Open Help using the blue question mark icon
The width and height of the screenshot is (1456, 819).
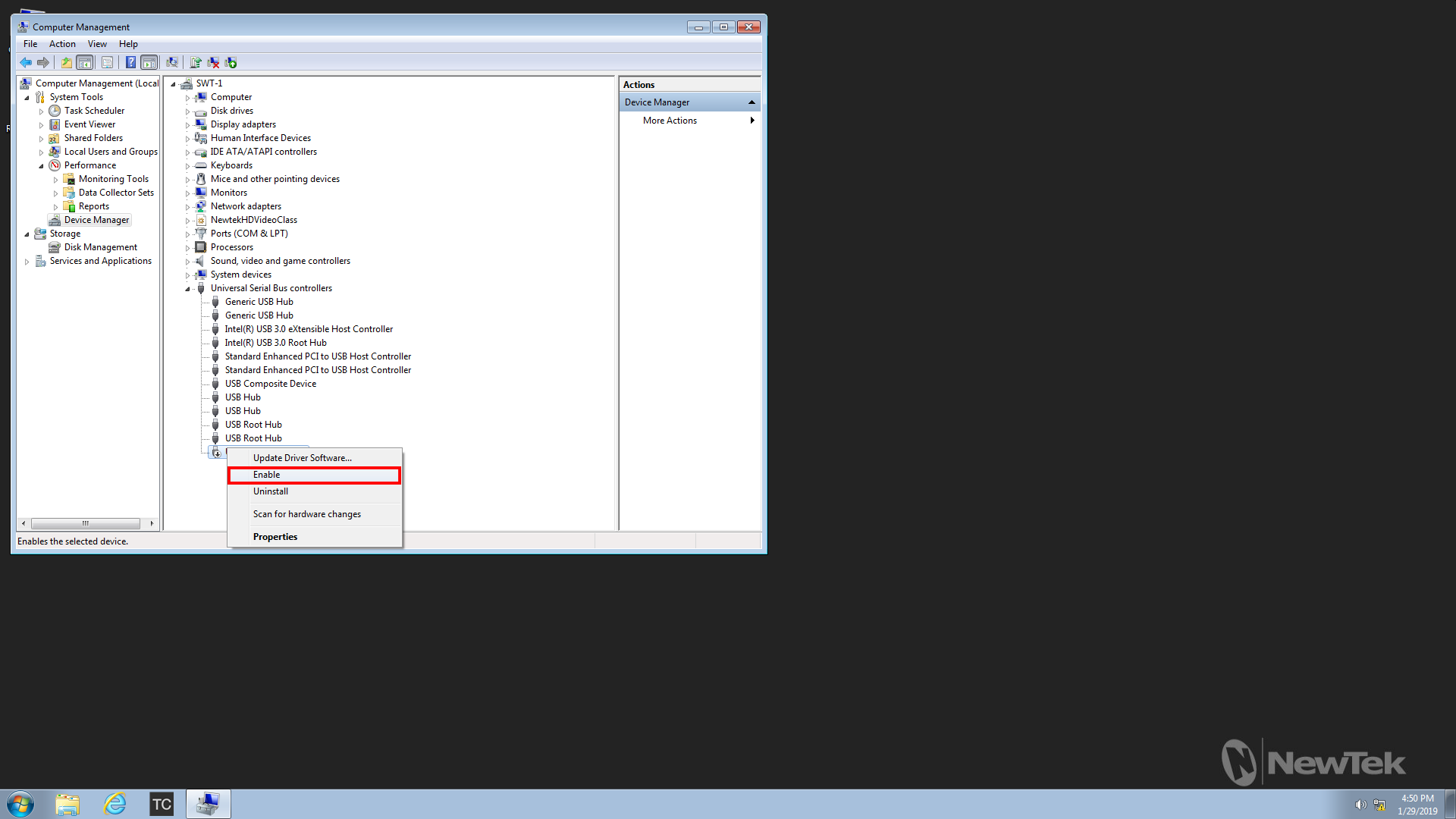[130, 62]
